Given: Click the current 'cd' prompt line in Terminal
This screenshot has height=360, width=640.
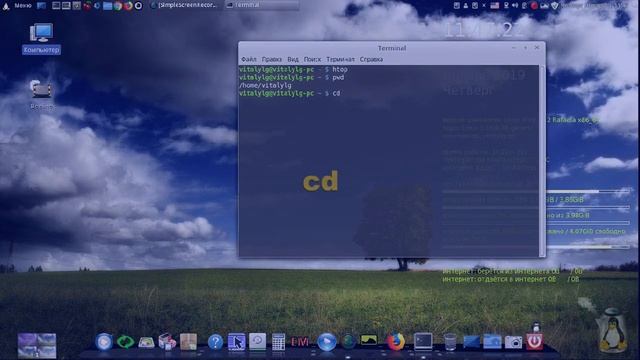Looking at the screenshot, I should (x=289, y=93).
